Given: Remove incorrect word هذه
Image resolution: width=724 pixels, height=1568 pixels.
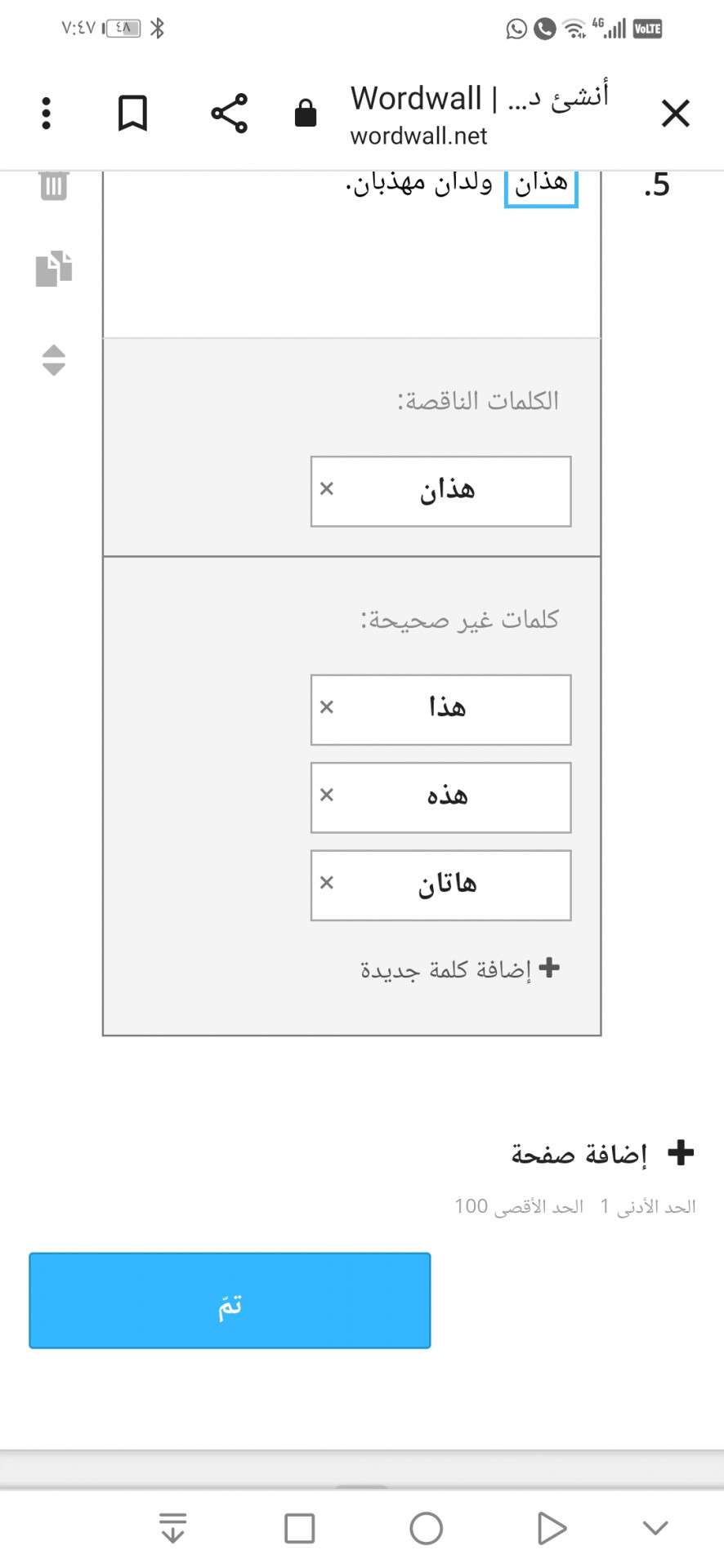Looking at the screenshot, I should (x=327, y=795).
